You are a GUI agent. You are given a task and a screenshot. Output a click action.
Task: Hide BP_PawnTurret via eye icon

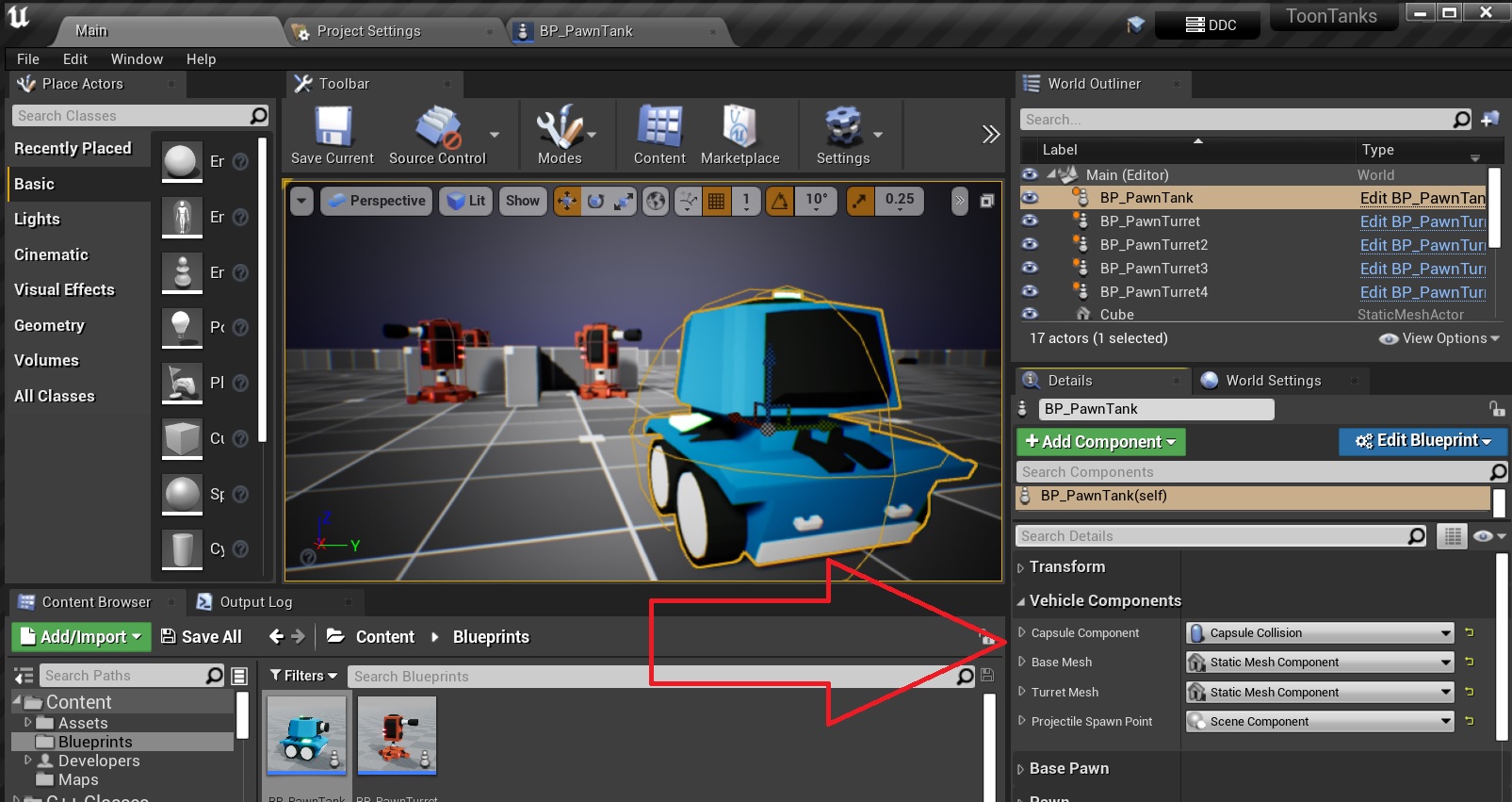point(1030,221)
